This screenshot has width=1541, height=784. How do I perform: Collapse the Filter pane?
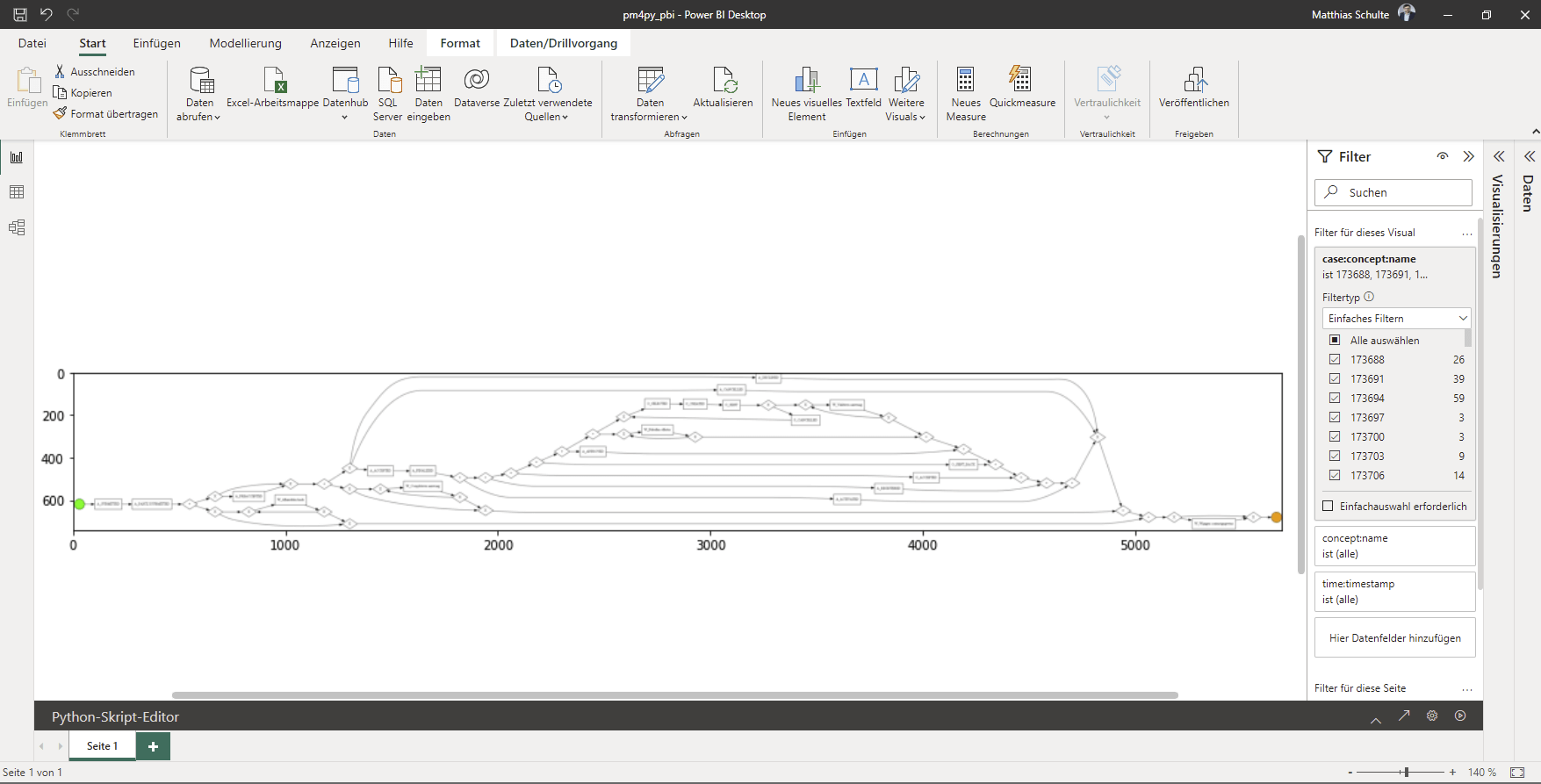(x=1468, y=156)
